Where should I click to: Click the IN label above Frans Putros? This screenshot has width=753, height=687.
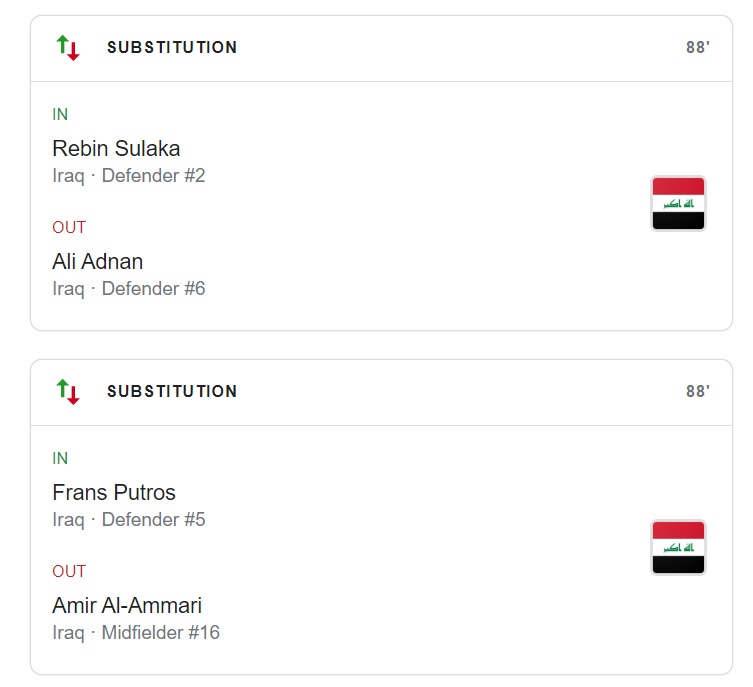(x=60, y=459)
